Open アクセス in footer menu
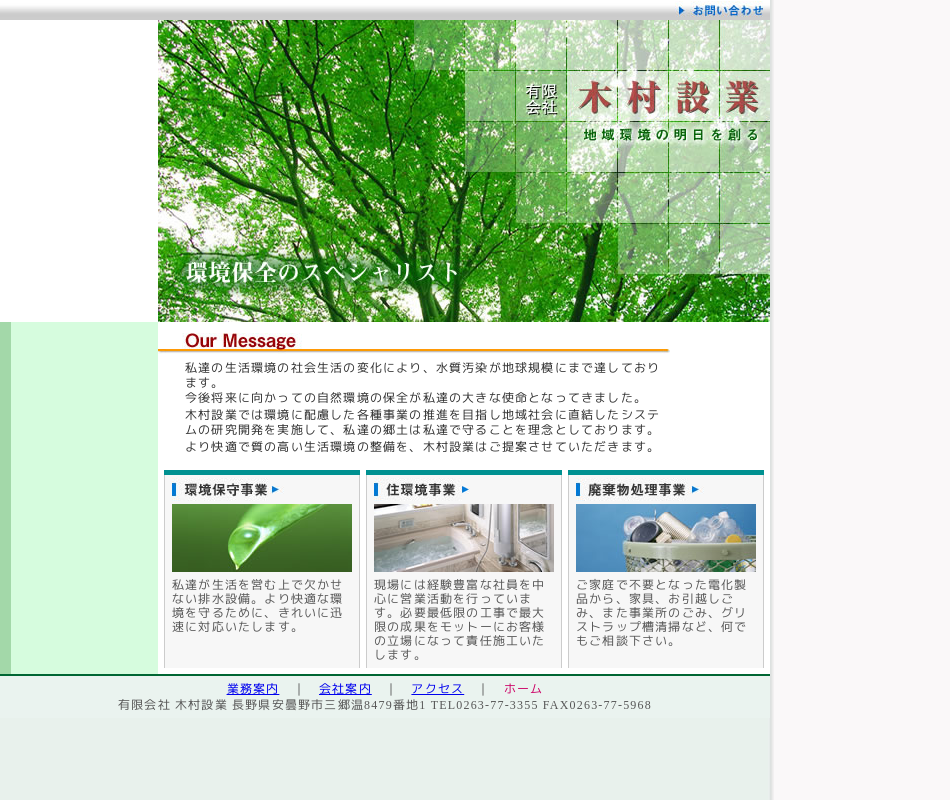Image resolution: width=950 pixels, height=800 pixels. 437,688
